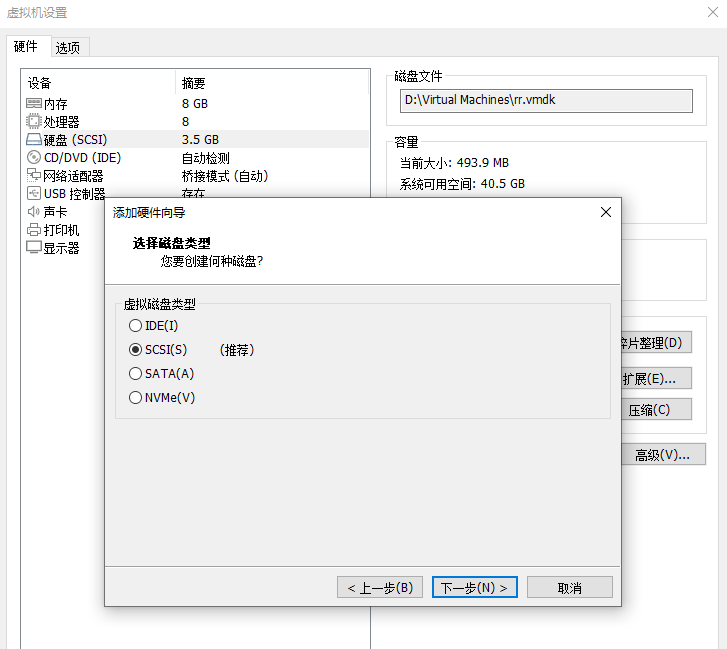727x649 pixels.
Task: Open the 高级(V)... advanced settings
Action: pyautogui.click(x=662, y=455)
